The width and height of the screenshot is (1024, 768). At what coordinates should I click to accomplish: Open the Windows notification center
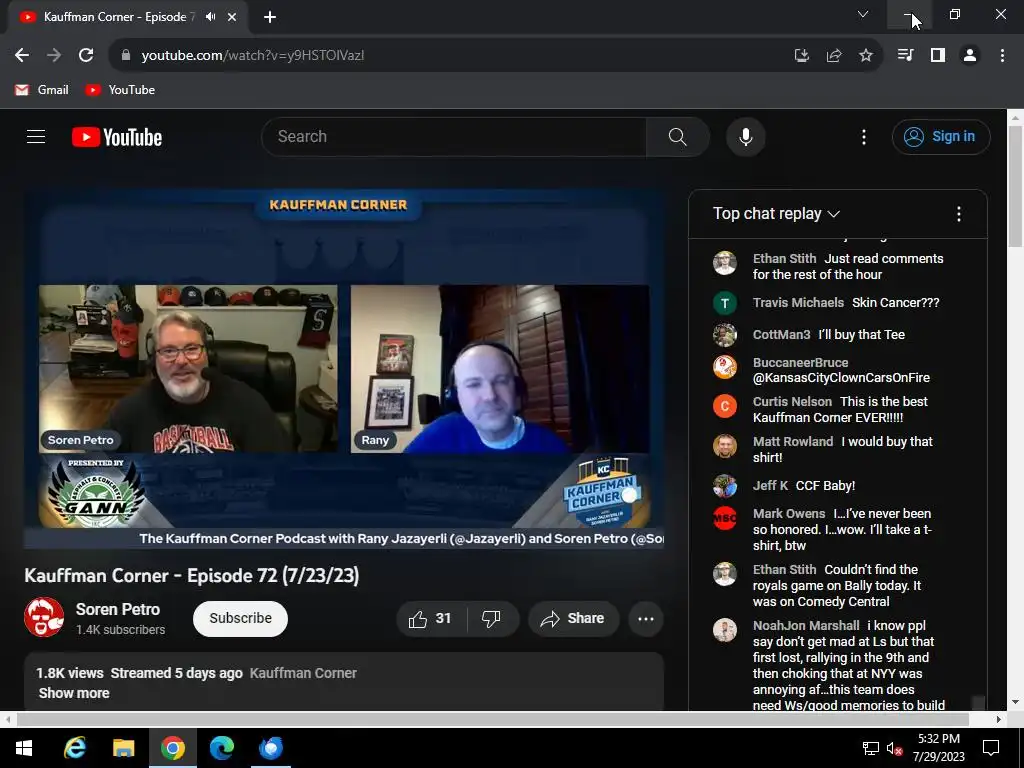[991, 748]
